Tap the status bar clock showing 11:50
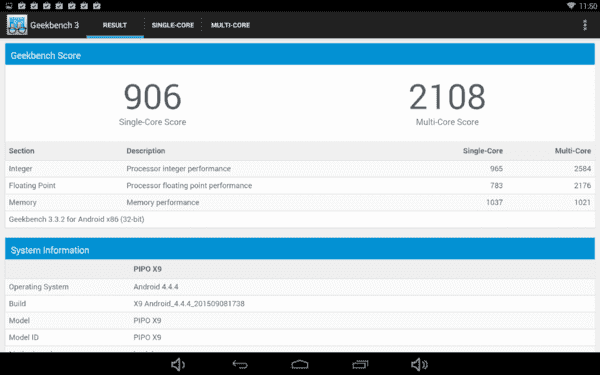The height and width of the screenshot is (375, 600). tap(588, 6)
